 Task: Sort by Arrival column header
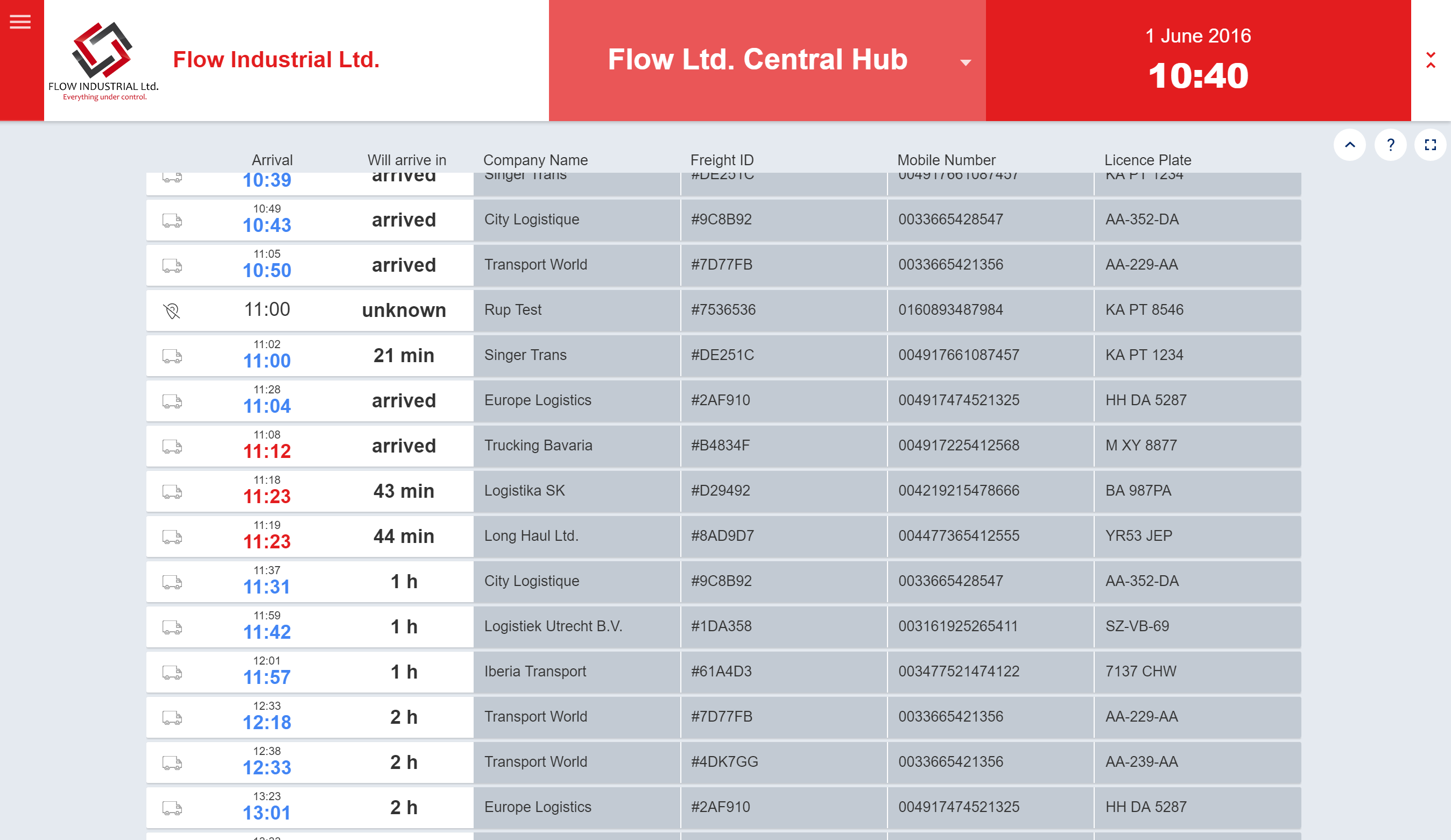click(272, 160)
